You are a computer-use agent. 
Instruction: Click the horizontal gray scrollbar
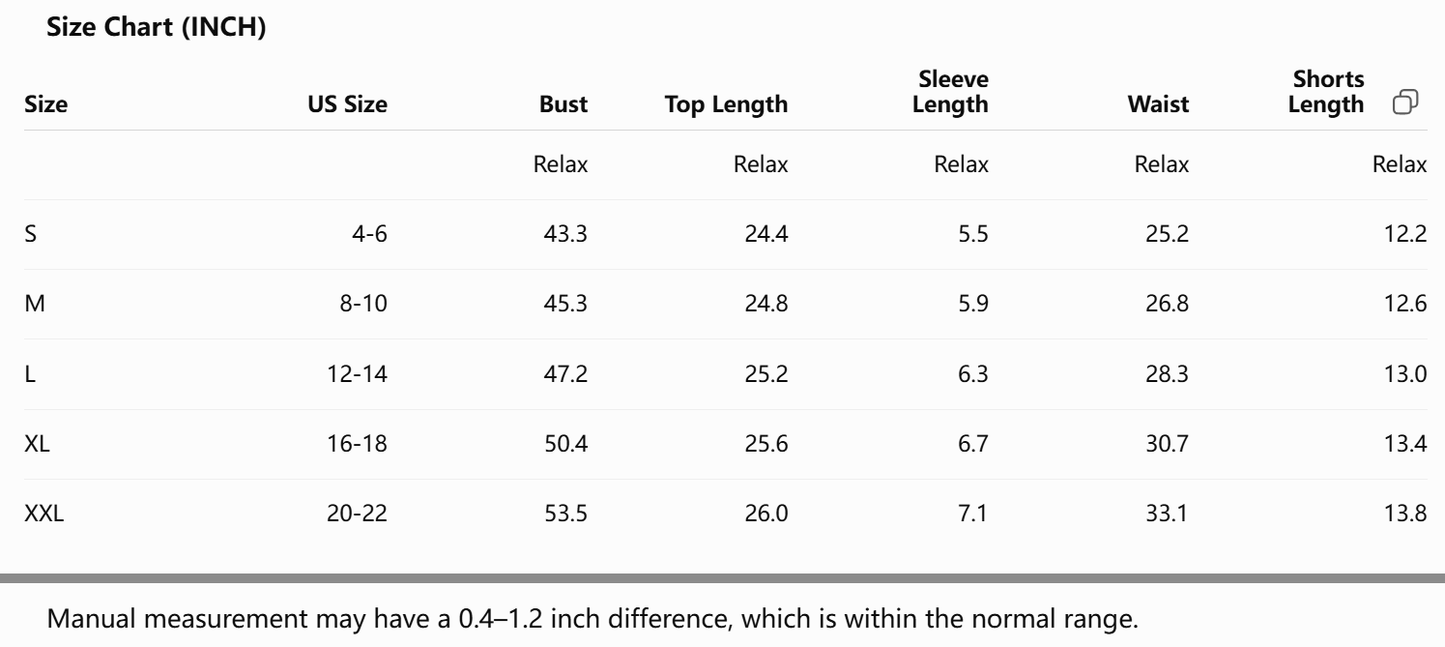tap(722, 578)
